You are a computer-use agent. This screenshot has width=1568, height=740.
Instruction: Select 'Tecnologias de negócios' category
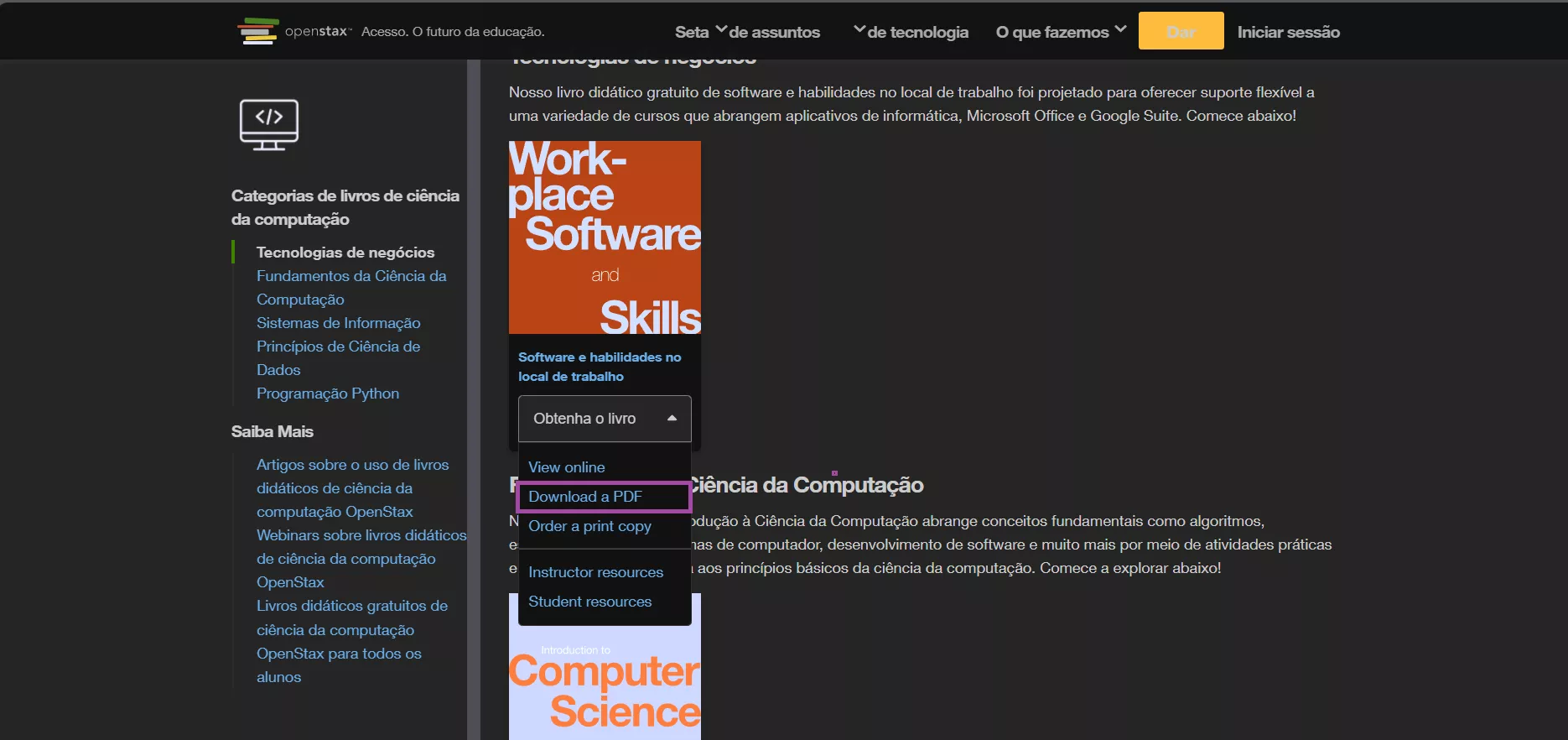(345, 253)
